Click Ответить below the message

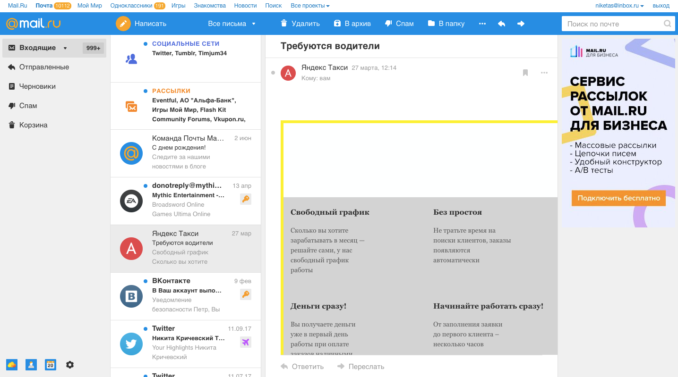tap(302, 367)
